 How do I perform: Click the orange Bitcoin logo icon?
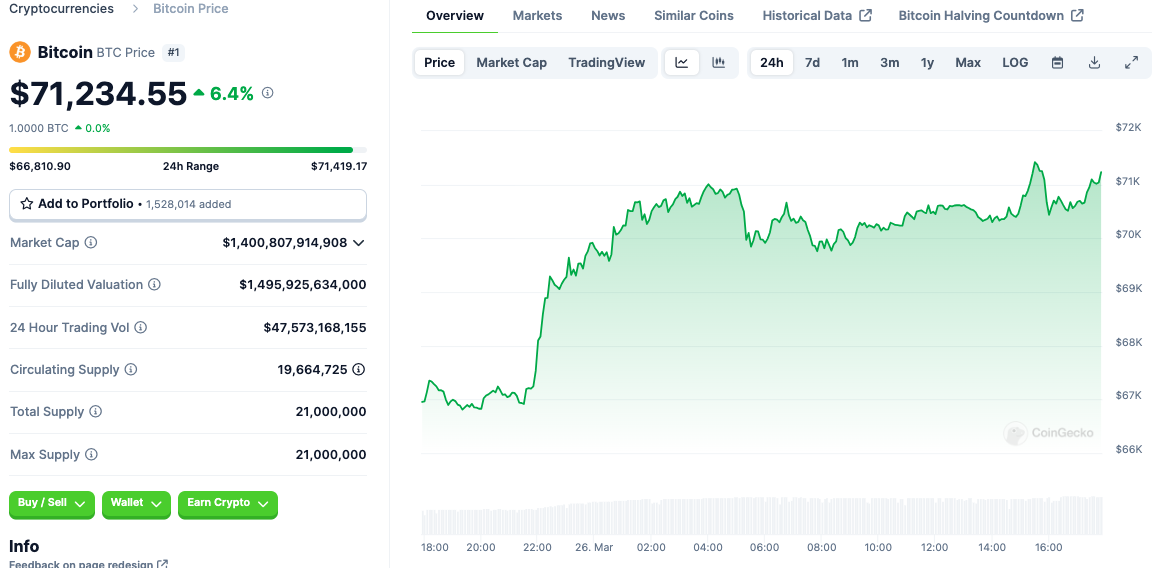click(x=19, y=52)
